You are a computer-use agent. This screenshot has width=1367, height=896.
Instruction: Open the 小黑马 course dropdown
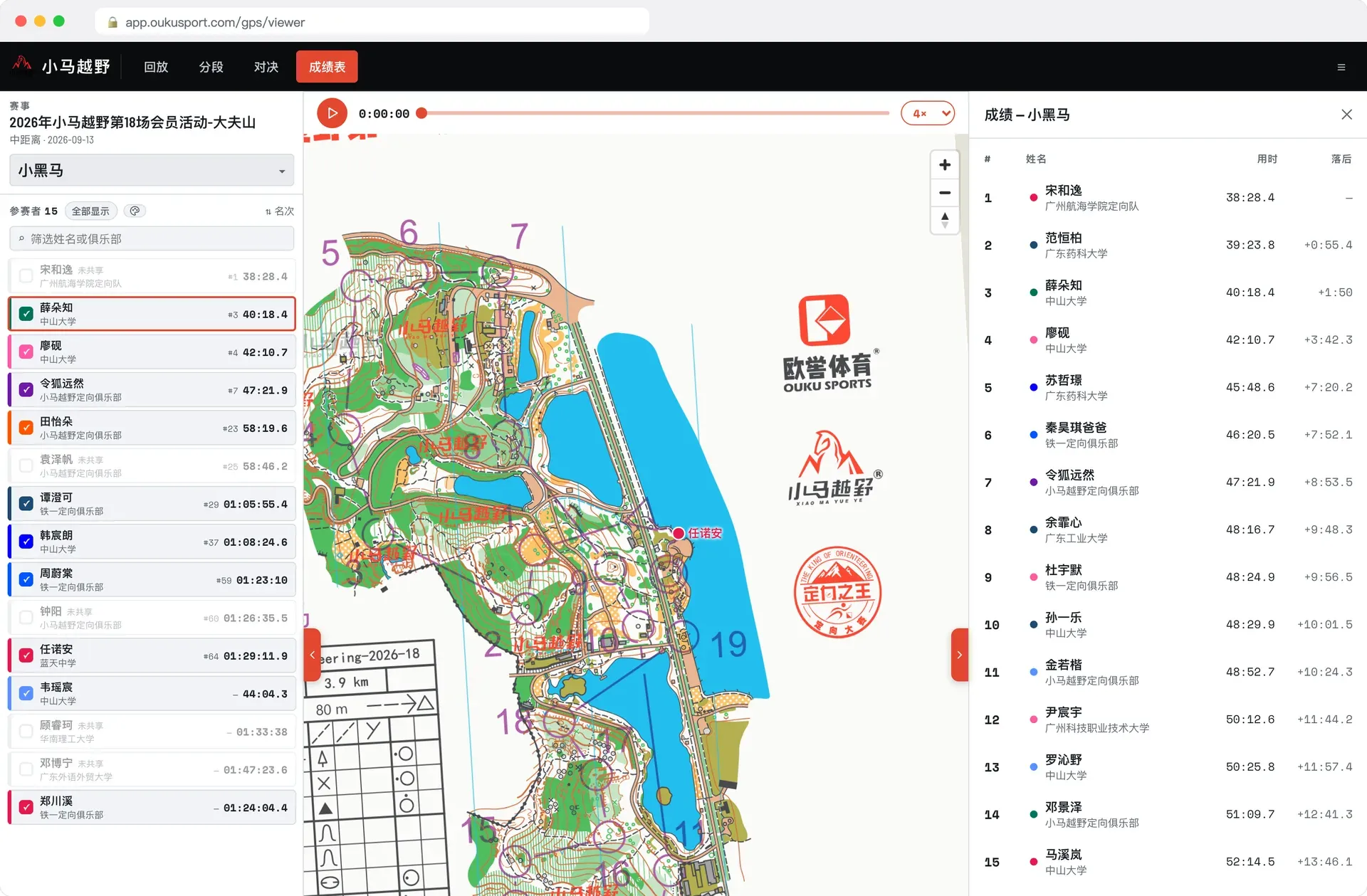coord(152,171)
